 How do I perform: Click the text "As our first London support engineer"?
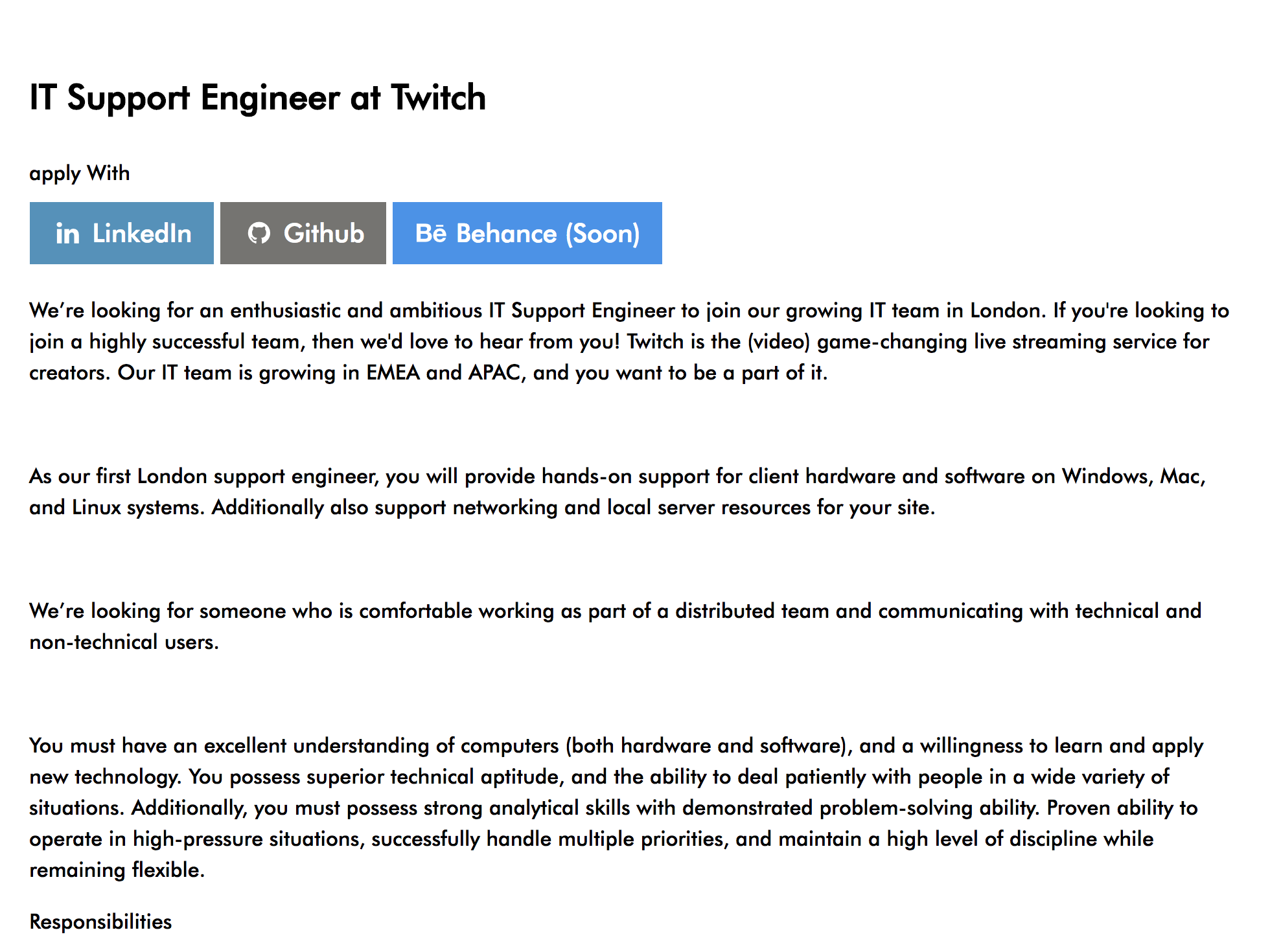tap(204, 477)
